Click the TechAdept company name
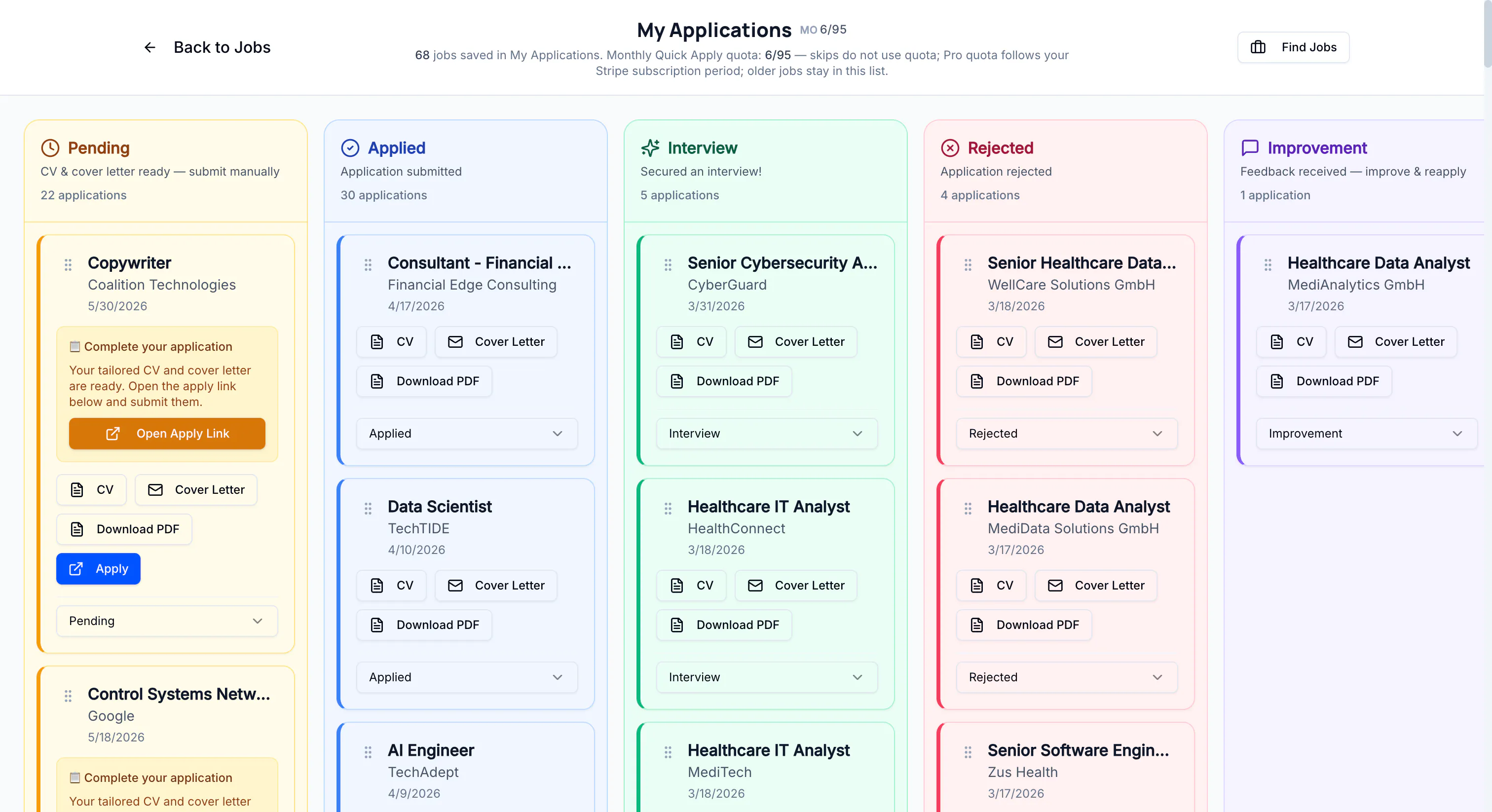1492x812 pixels. 423,773
